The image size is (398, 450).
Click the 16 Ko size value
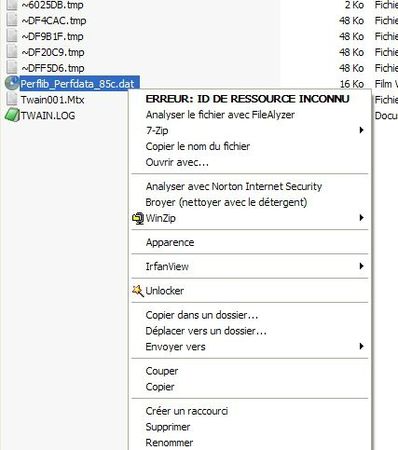click(352, 84)
